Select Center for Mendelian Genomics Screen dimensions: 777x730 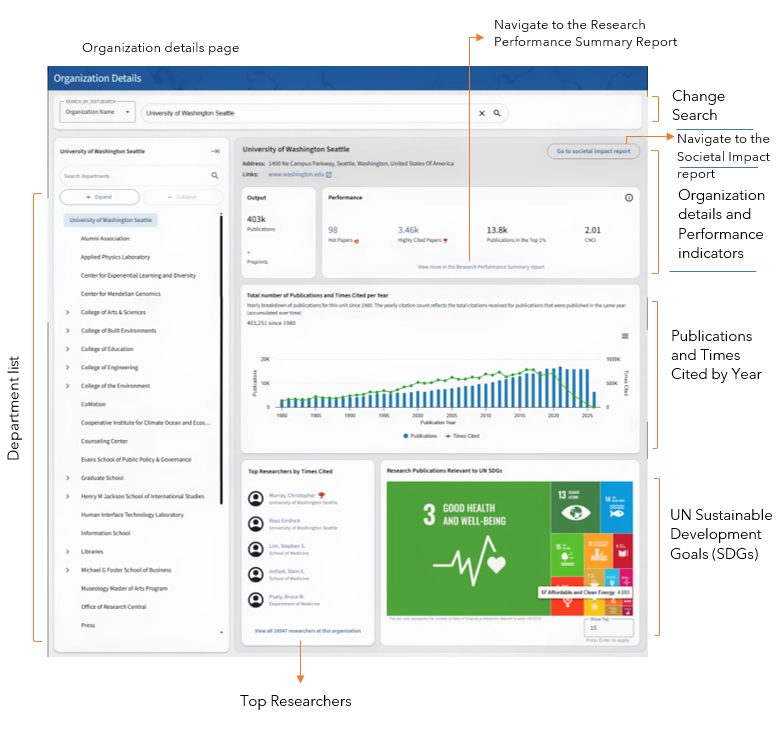click(x=121, y=294)
